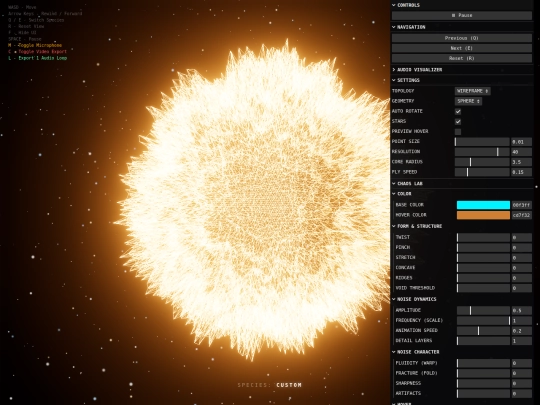This screenshot has height=405, width=540.
Task: Click the Detail Layers slider
Action: pyautogui.click(x=483, y=341)
